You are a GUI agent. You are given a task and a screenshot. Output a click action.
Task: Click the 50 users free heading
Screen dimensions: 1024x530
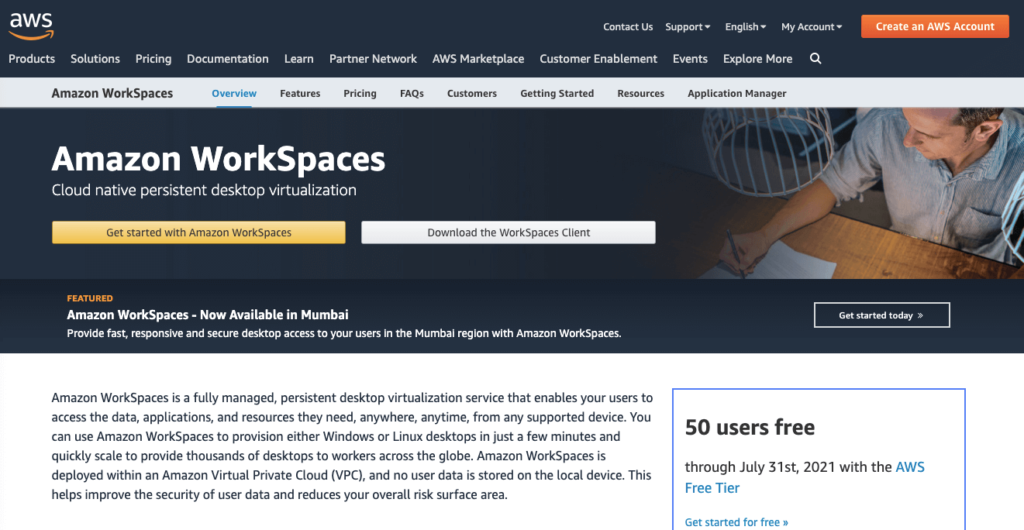(750, 428)
